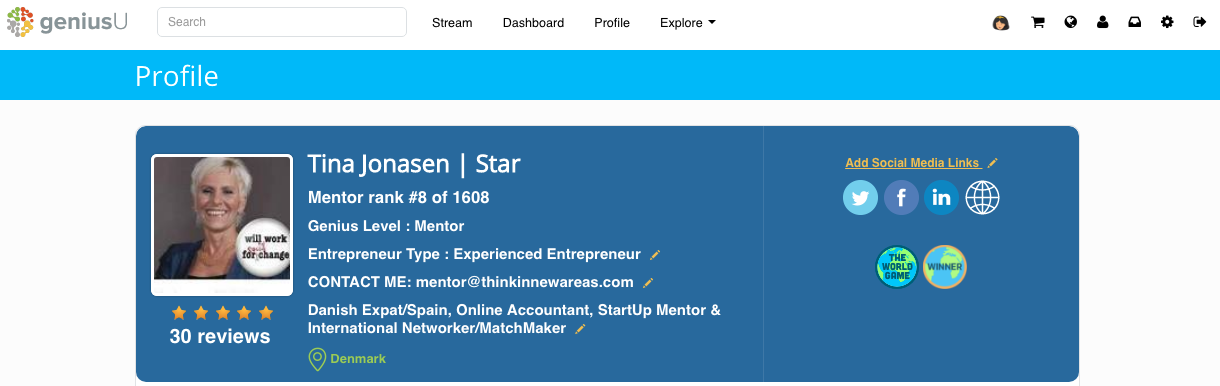Open the user account icon

(1103, 23)
